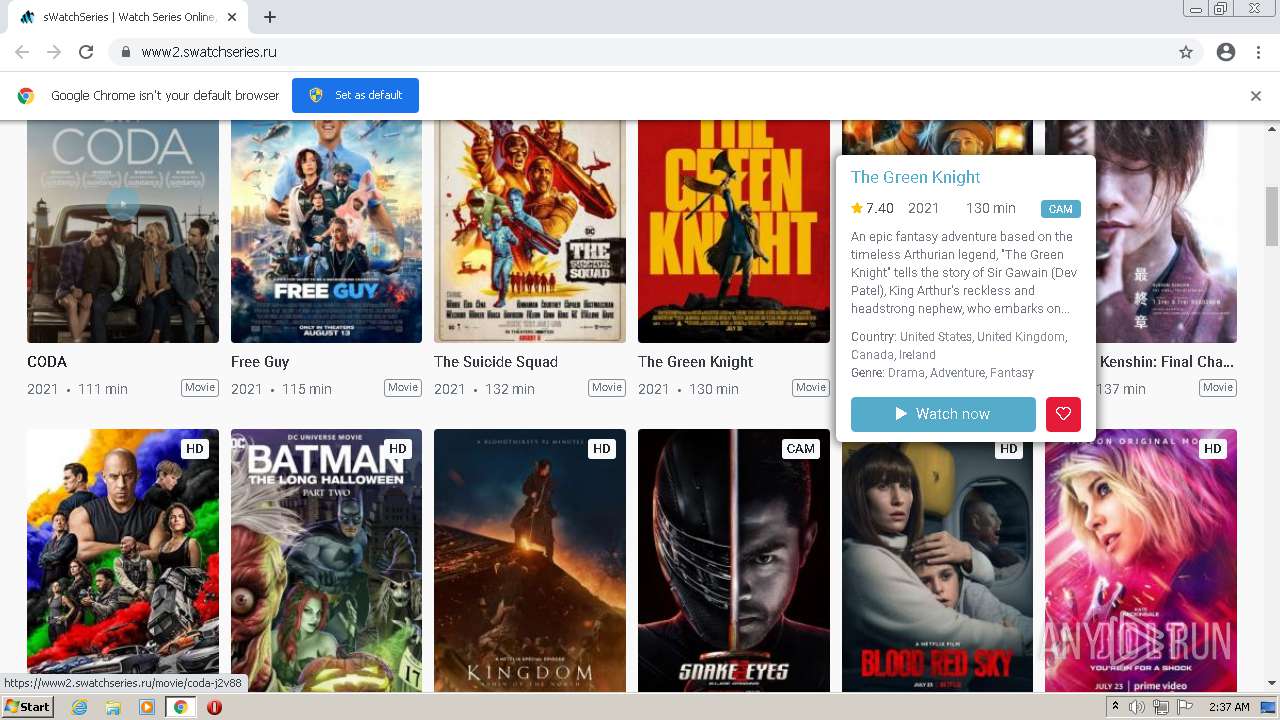Screen dimensions: 1280x720
Task: Open File Explorer from taskbar
Action: pyautogui.click(x=113, y=707)
